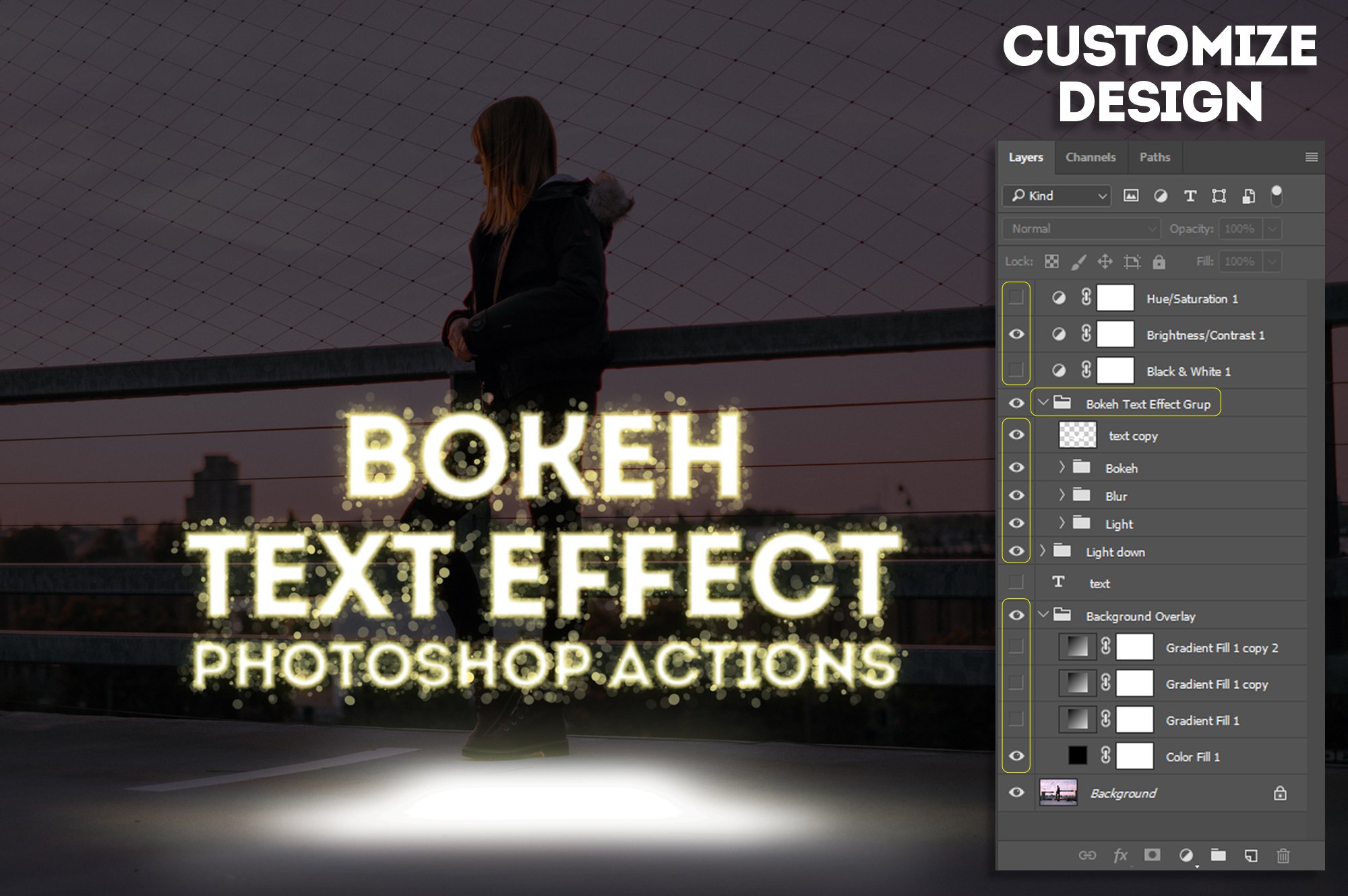
Task: Click the Brightness/Contrast 1 mask link icon
Action: pyautogui.click(x=1086, y=333)
